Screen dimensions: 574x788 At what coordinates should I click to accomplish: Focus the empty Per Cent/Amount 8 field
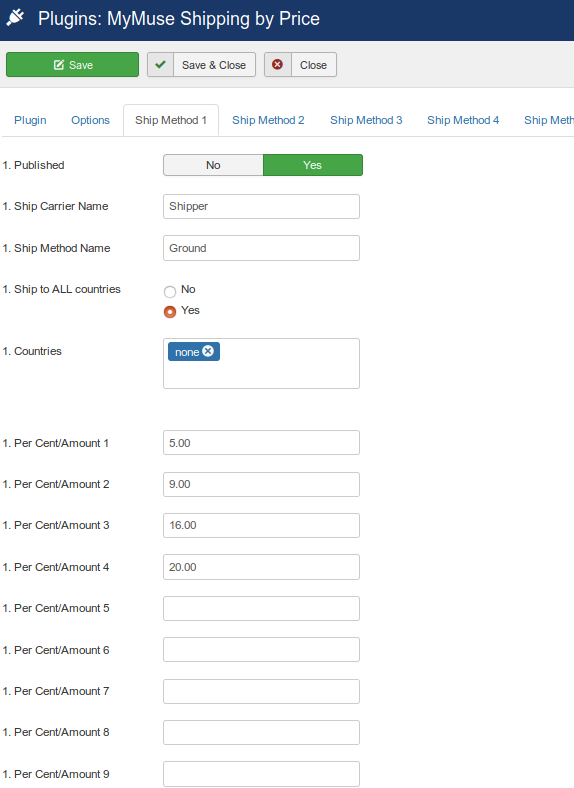tap(261, 733)
